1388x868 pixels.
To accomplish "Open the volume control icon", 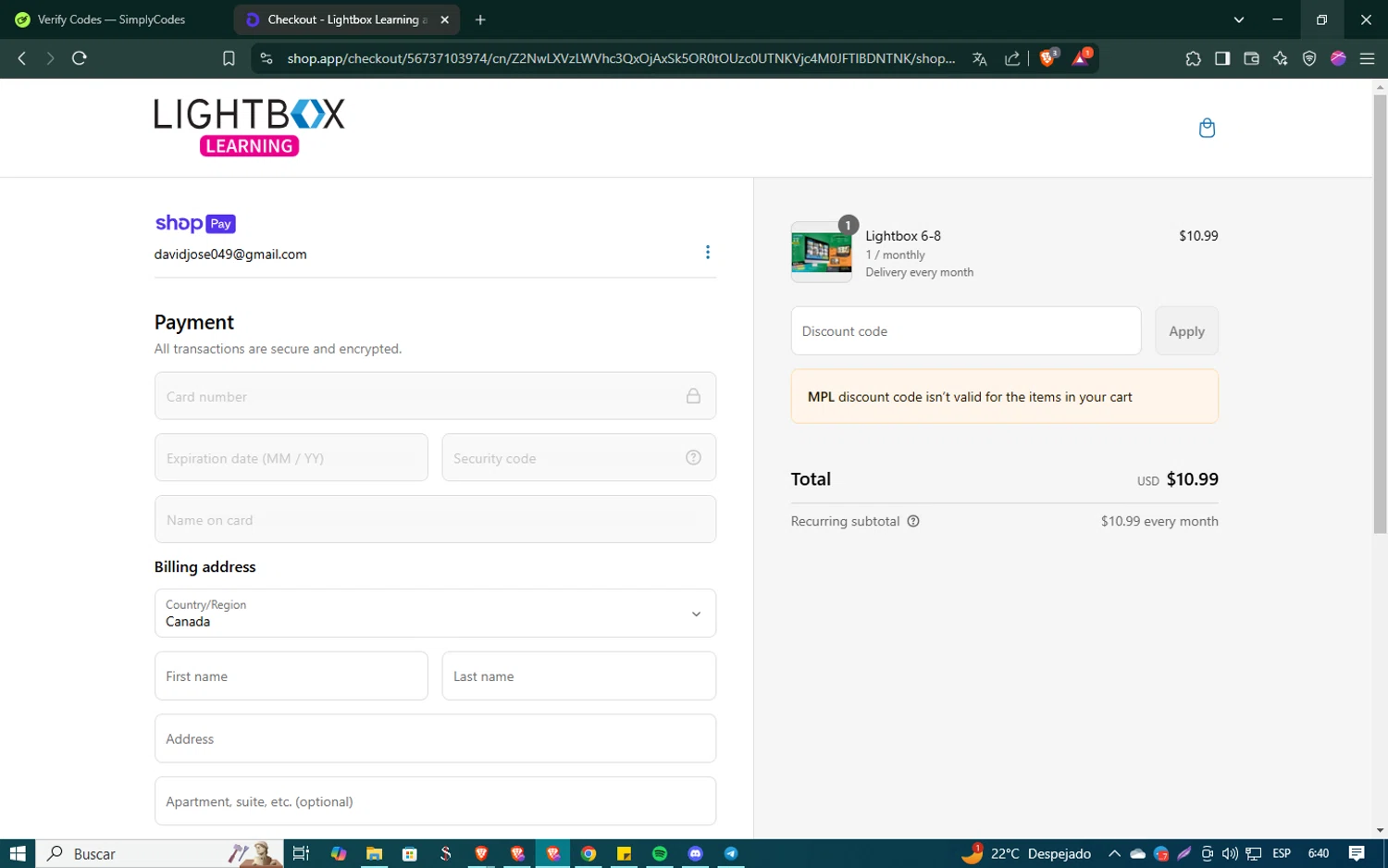I will click(1230, 853).
